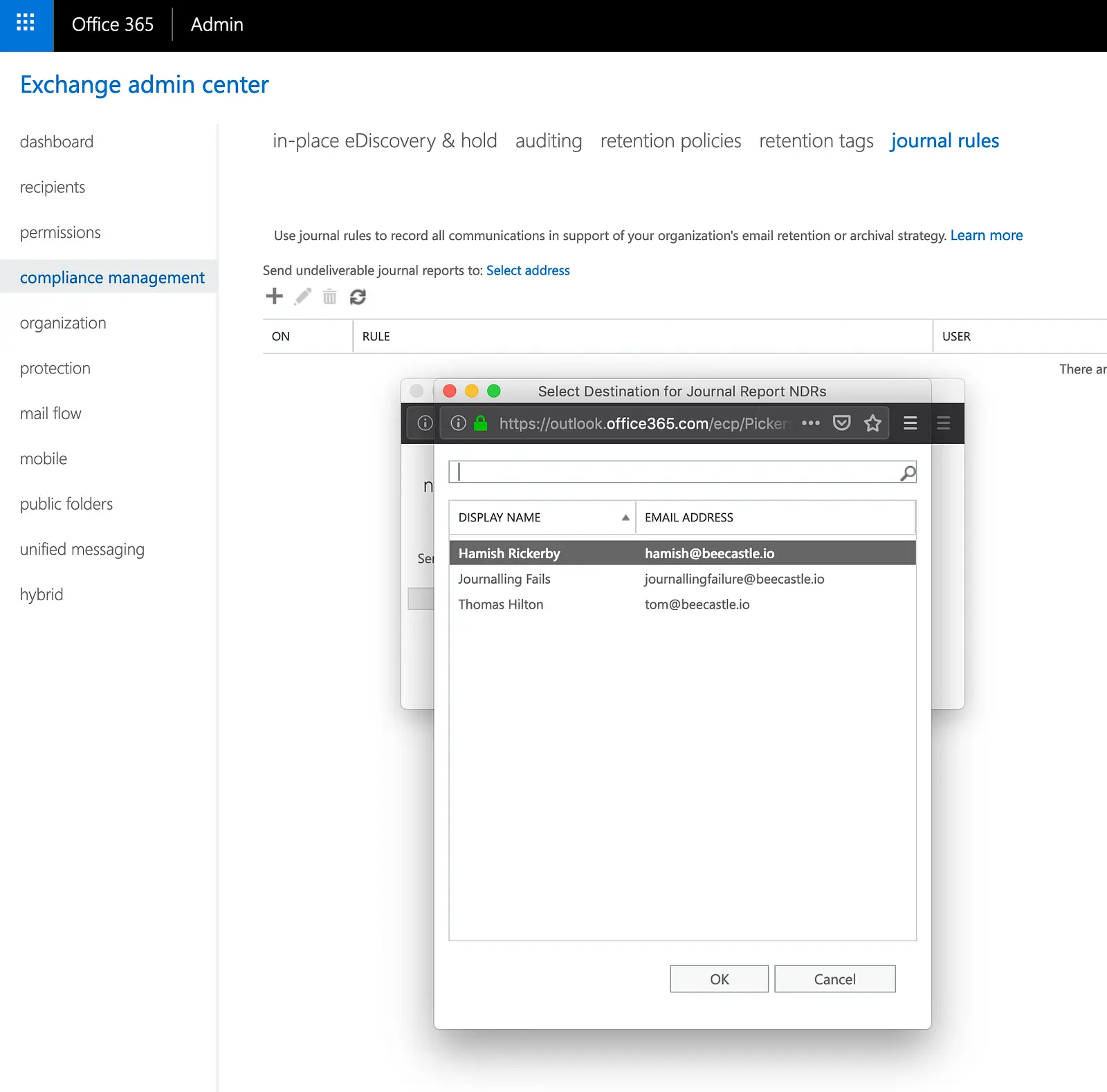This screenshot has height=1092, width=1107.
Task: Click the green padlock security icon
Action: coord(481,423)
